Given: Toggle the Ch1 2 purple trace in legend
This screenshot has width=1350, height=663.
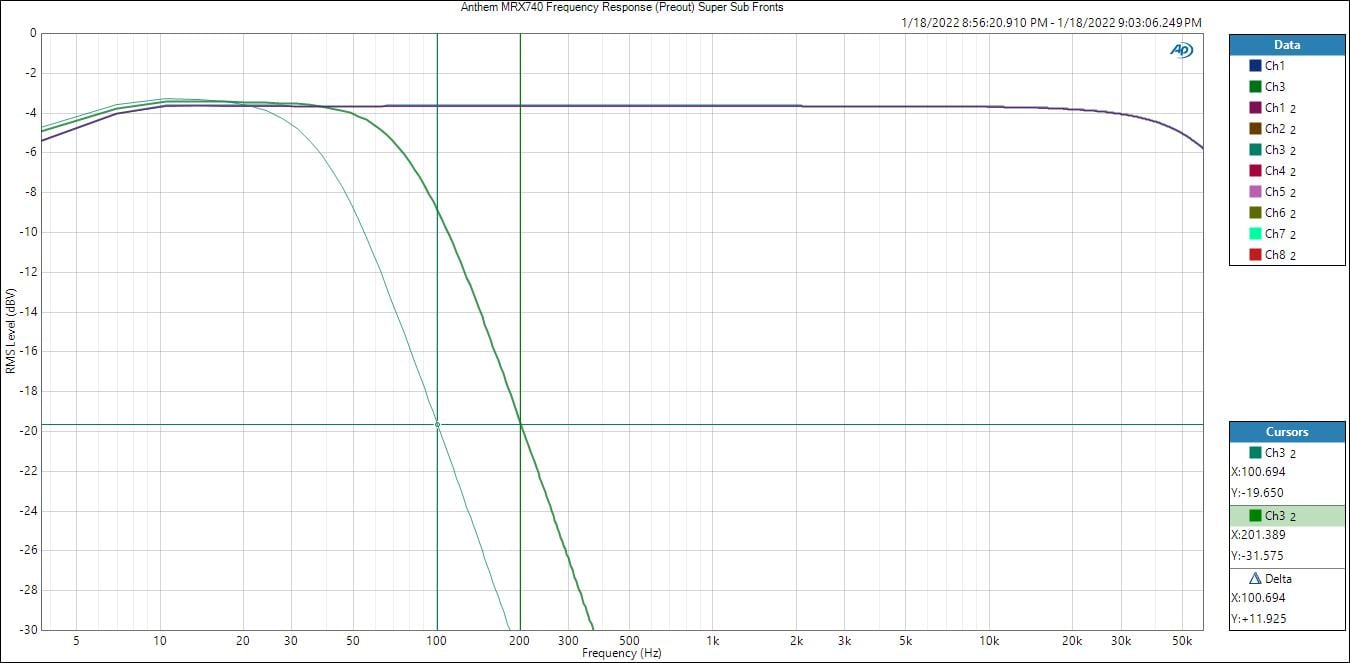Looking at the screenshot, I should (1255, 108).
